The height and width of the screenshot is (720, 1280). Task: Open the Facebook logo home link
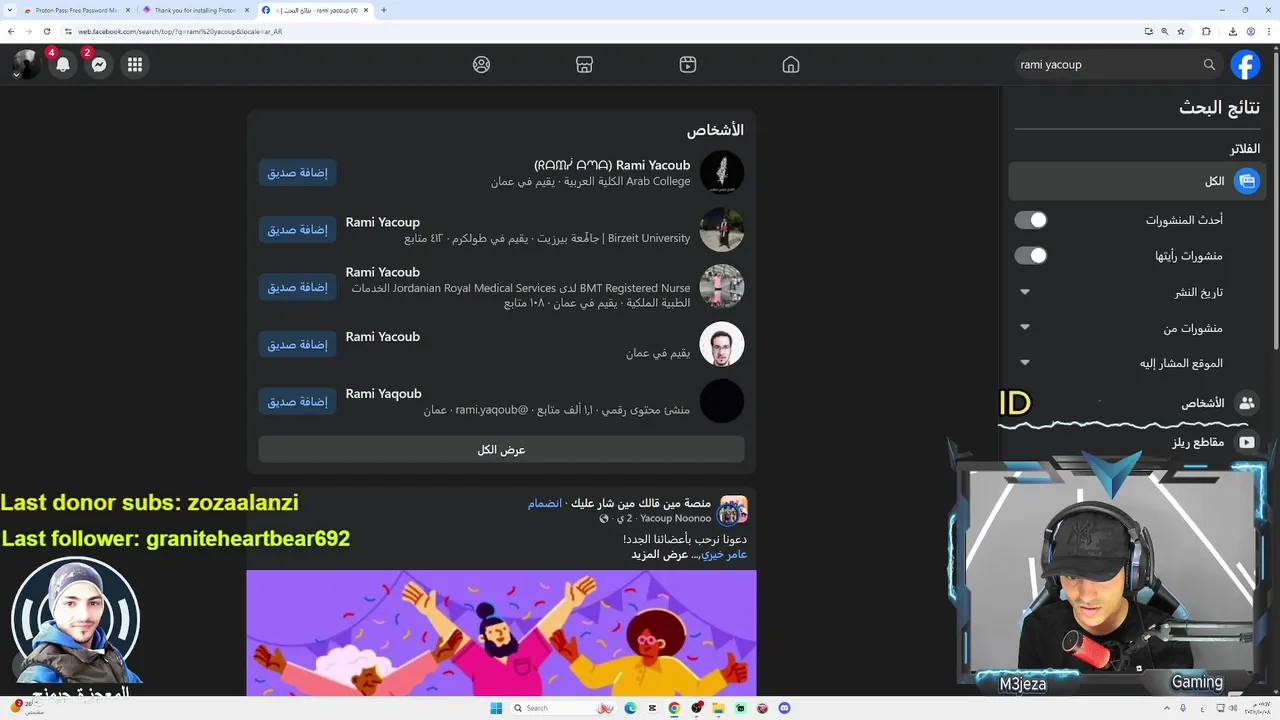click(x=1245, y=65)
